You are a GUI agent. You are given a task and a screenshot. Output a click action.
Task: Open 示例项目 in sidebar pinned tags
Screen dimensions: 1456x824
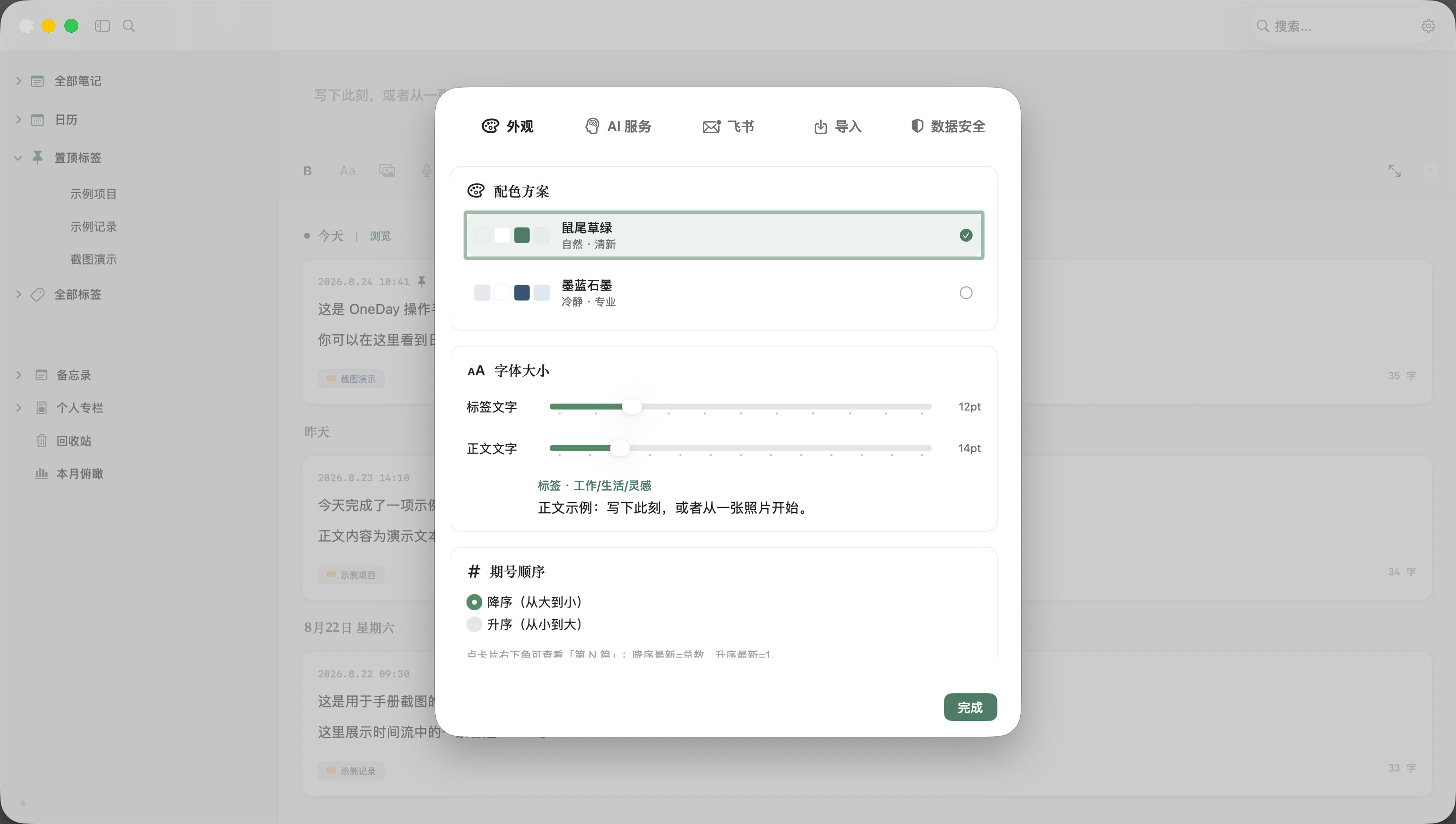click(94, 194)
